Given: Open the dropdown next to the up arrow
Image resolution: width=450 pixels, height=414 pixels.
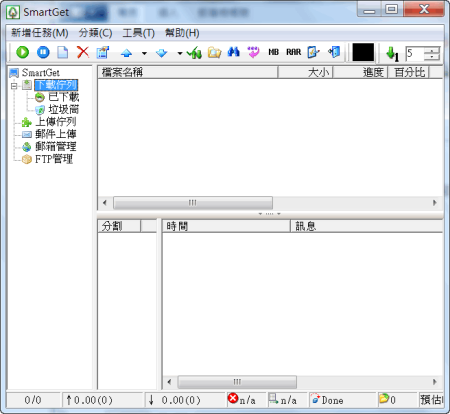Looking at the screenshot, I should 144,53.
